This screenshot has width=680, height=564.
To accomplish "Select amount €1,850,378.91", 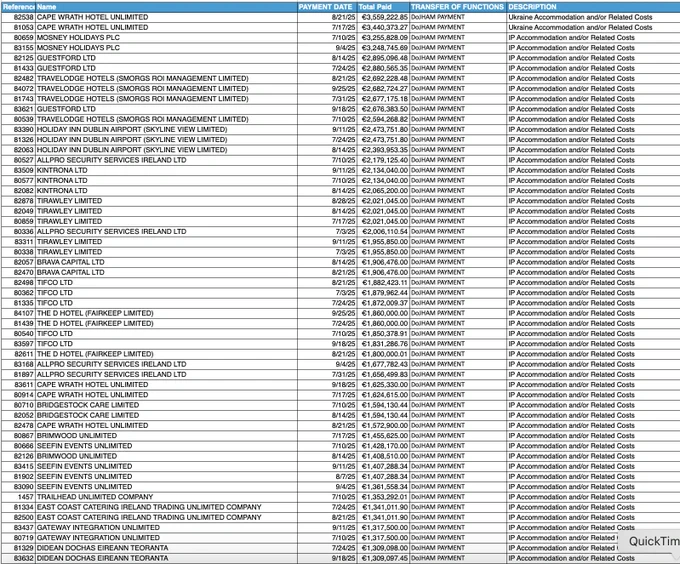I will [385, 333].
